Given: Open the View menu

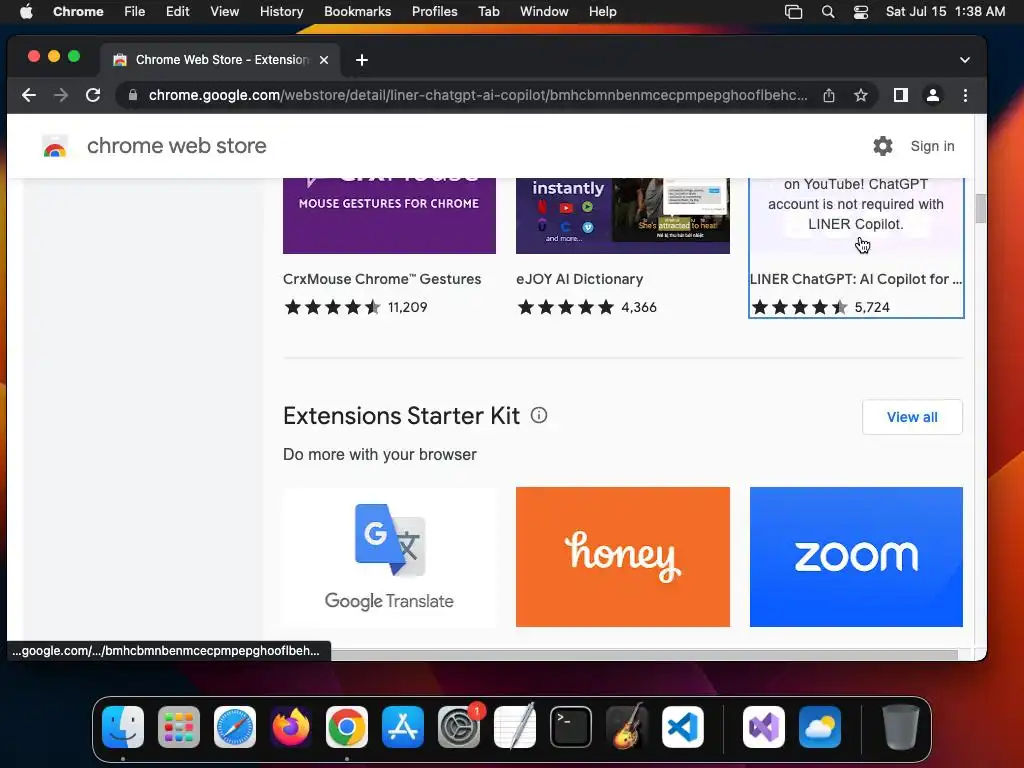Looking at the screenshot, I should pos(224,12).
